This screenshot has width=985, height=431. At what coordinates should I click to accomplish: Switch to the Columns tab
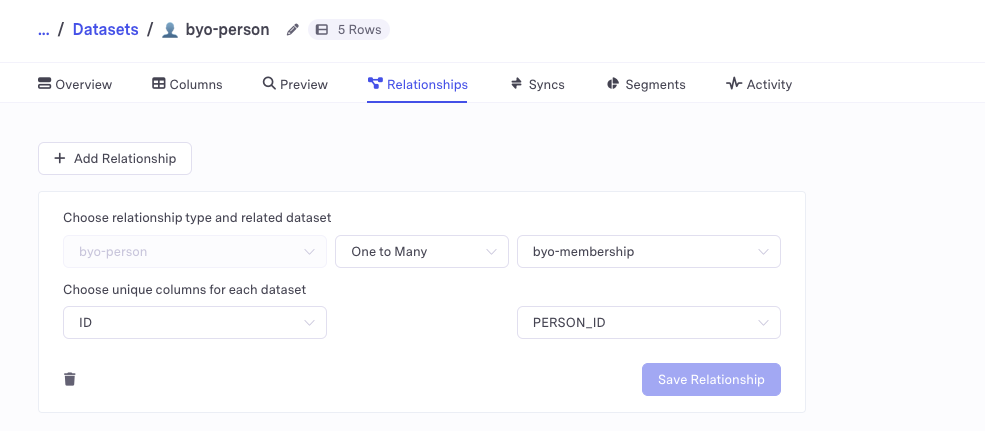coord(187,84)
